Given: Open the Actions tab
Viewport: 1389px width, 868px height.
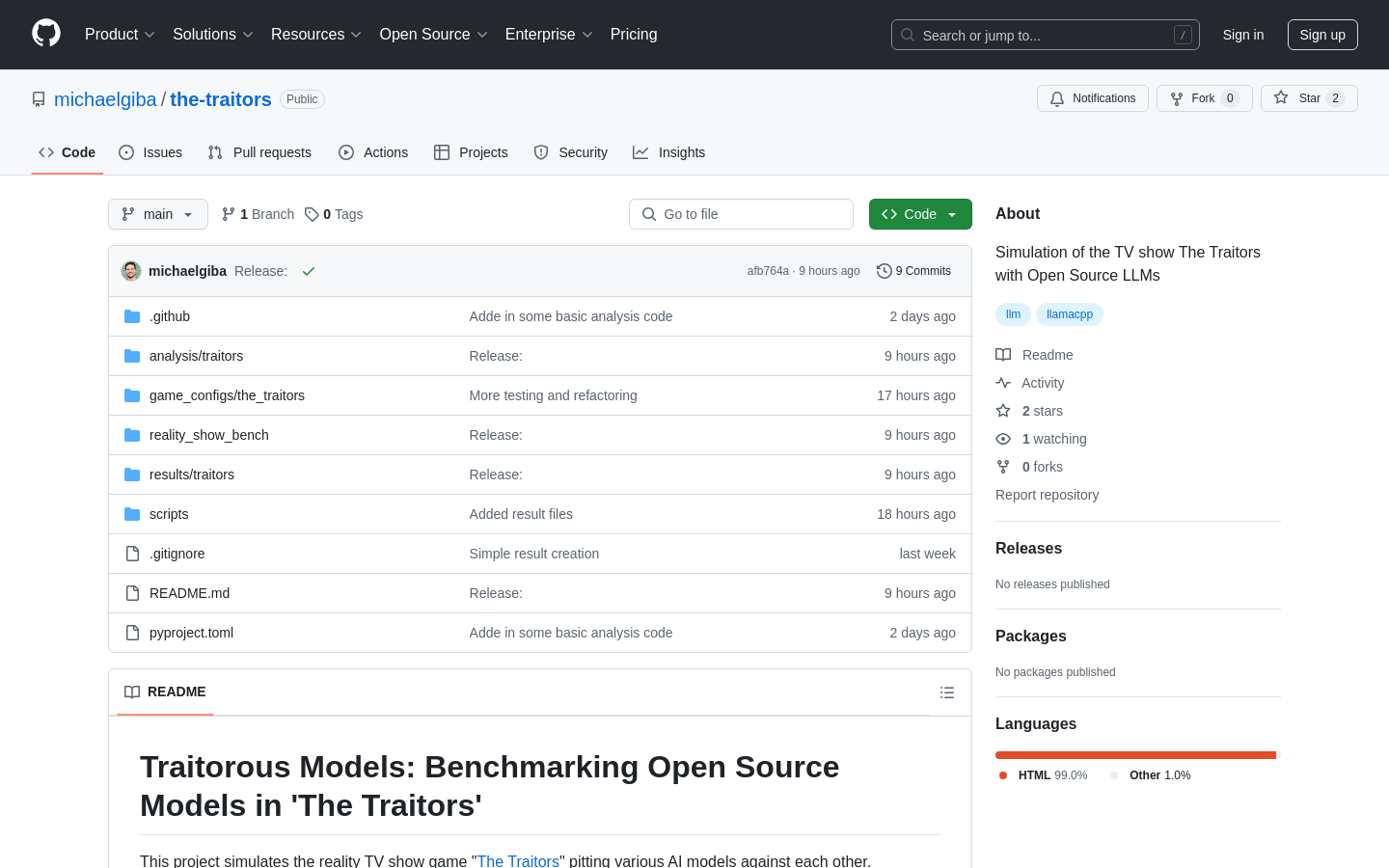Looking at the screenshot, I should 373,152.
